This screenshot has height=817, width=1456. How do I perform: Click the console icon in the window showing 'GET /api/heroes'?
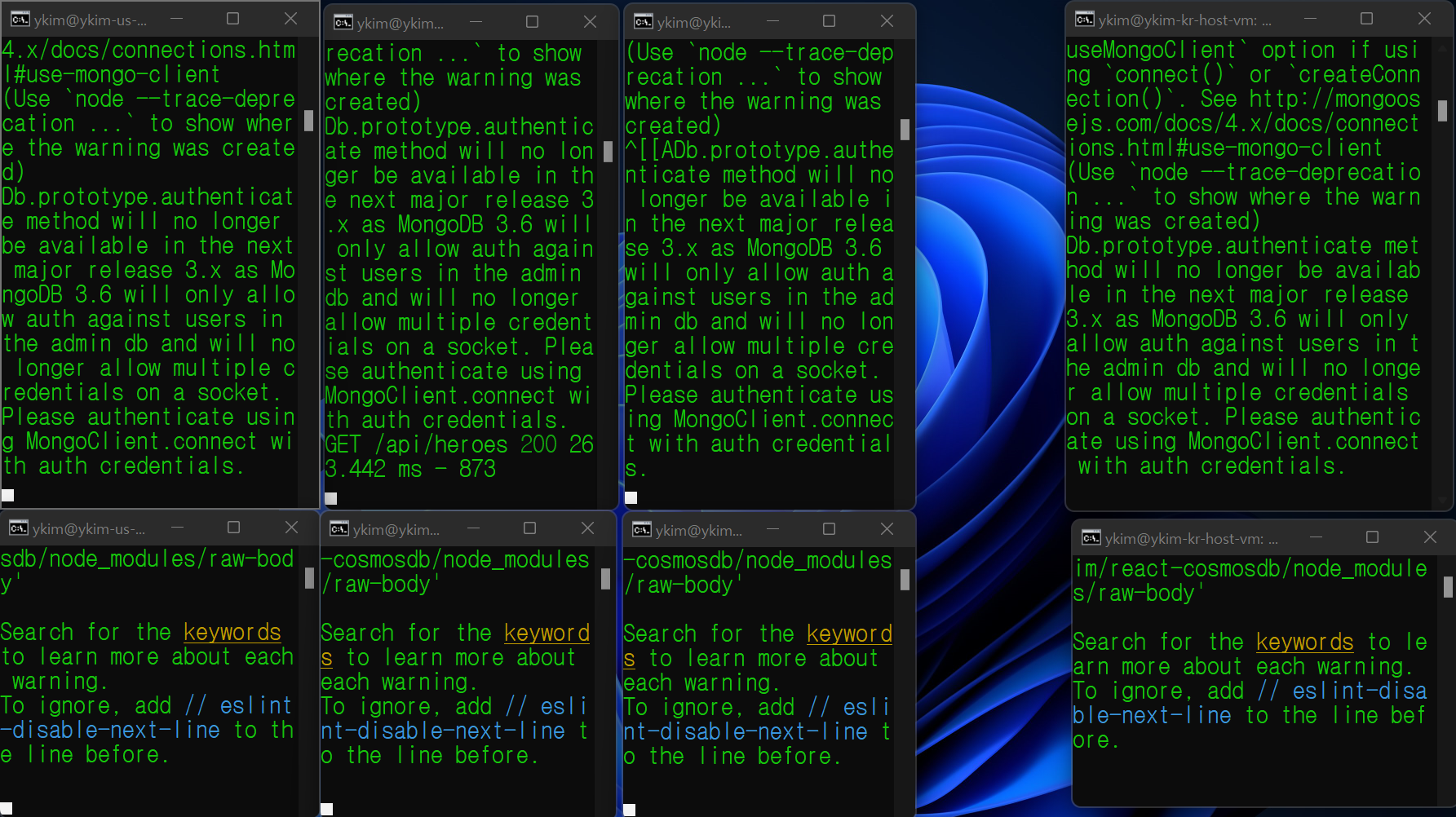[x=343, y=23]
